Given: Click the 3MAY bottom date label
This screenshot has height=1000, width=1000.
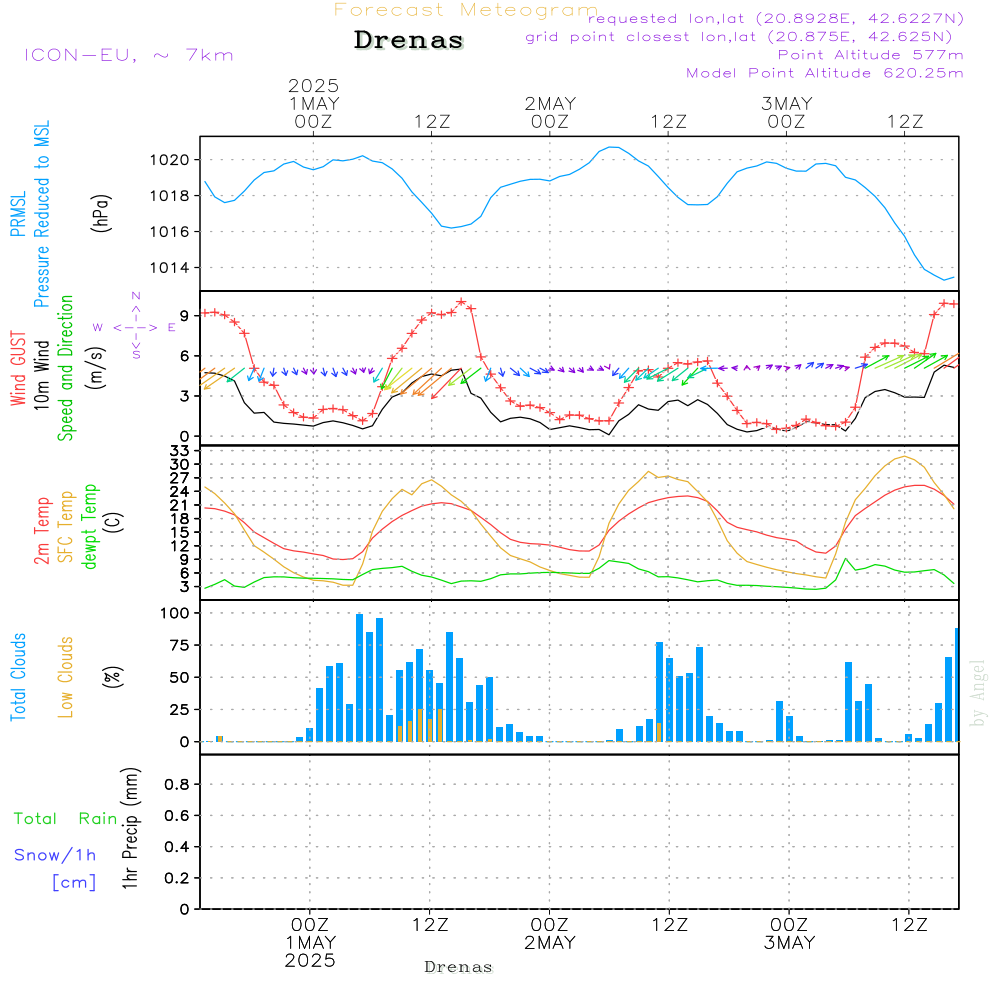Looking at the screenshot, I should [790, 943].
